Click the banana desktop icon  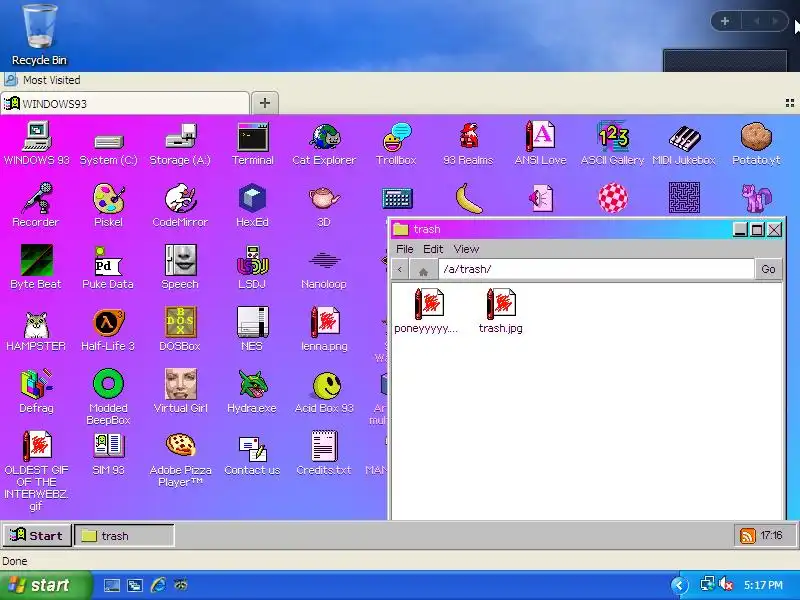468,198
